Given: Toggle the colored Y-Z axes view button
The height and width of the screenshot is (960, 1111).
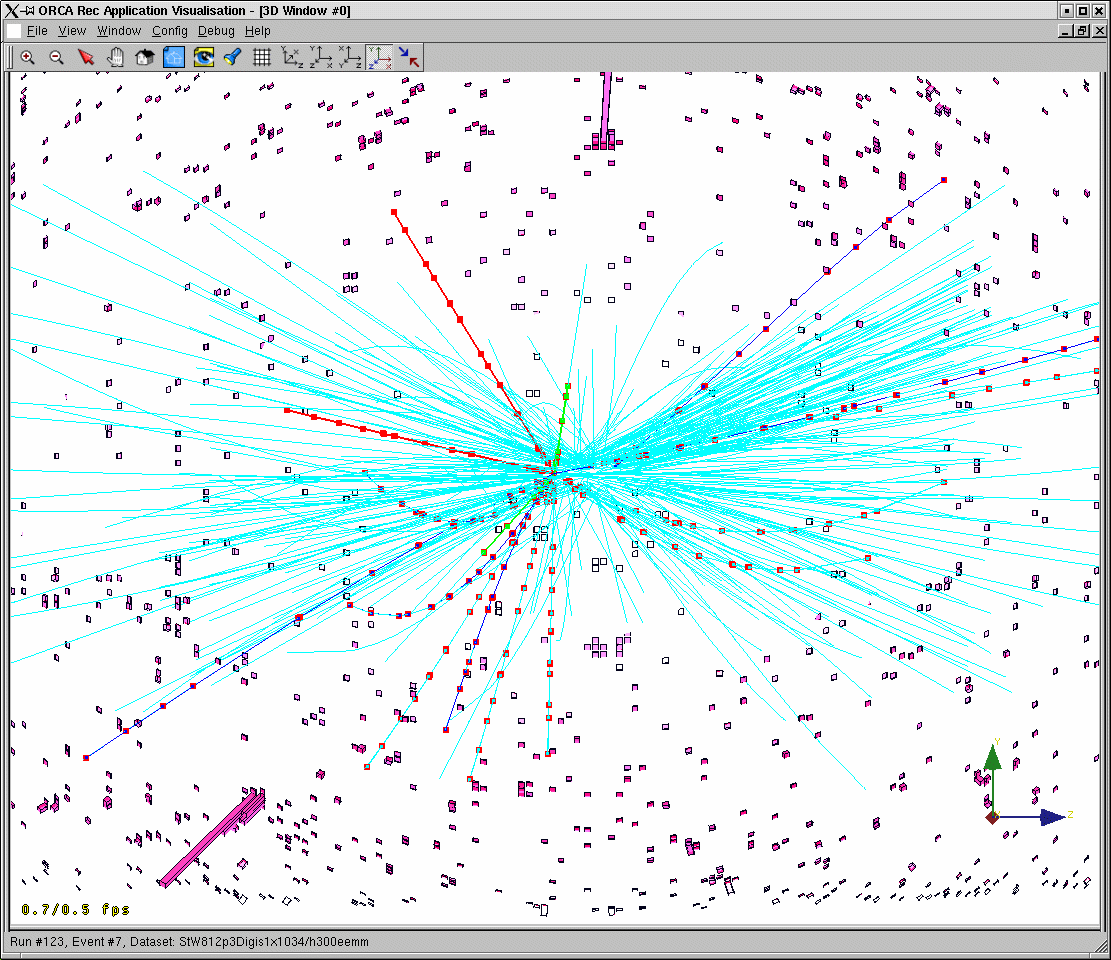Looking at the screenshot, I should [x=380, y=57].
